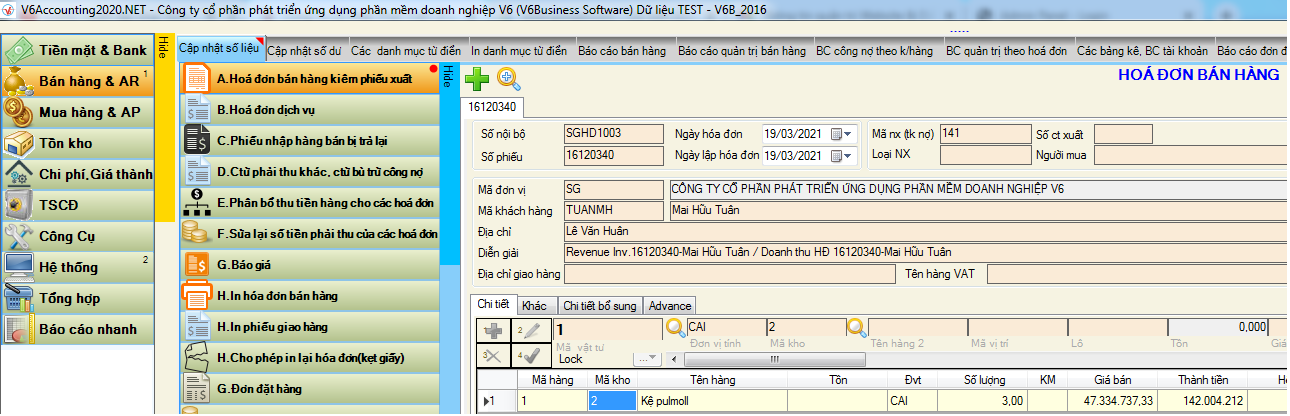Switch to the Báo cáo bán hàng tab
Image resolution: width=1290 pixels, height=416 pixels.
point(621,50)
